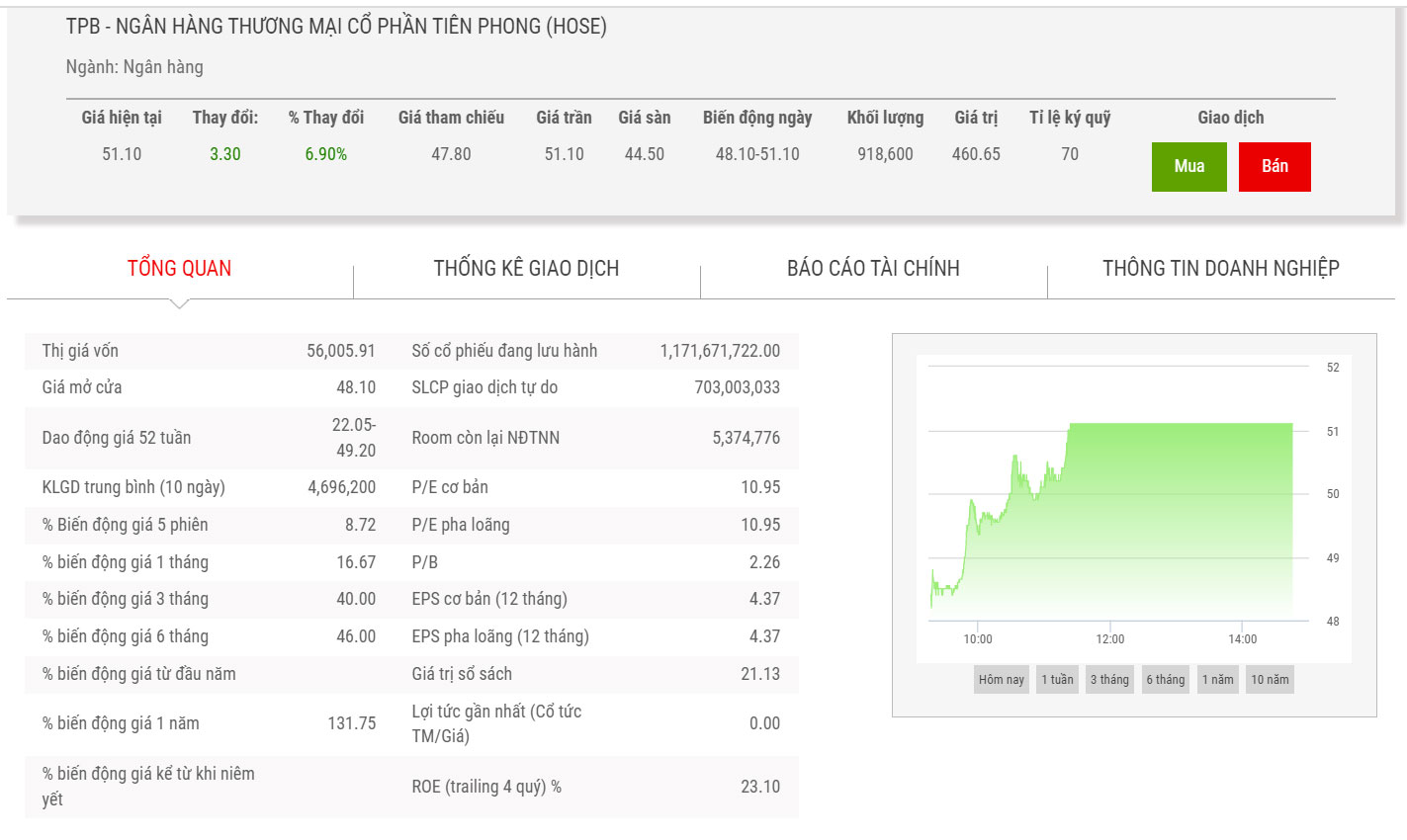Click the green Mua buy button
Image resolution: width=1407 pixels, height=840 pixels.
tap(1188, 167)
